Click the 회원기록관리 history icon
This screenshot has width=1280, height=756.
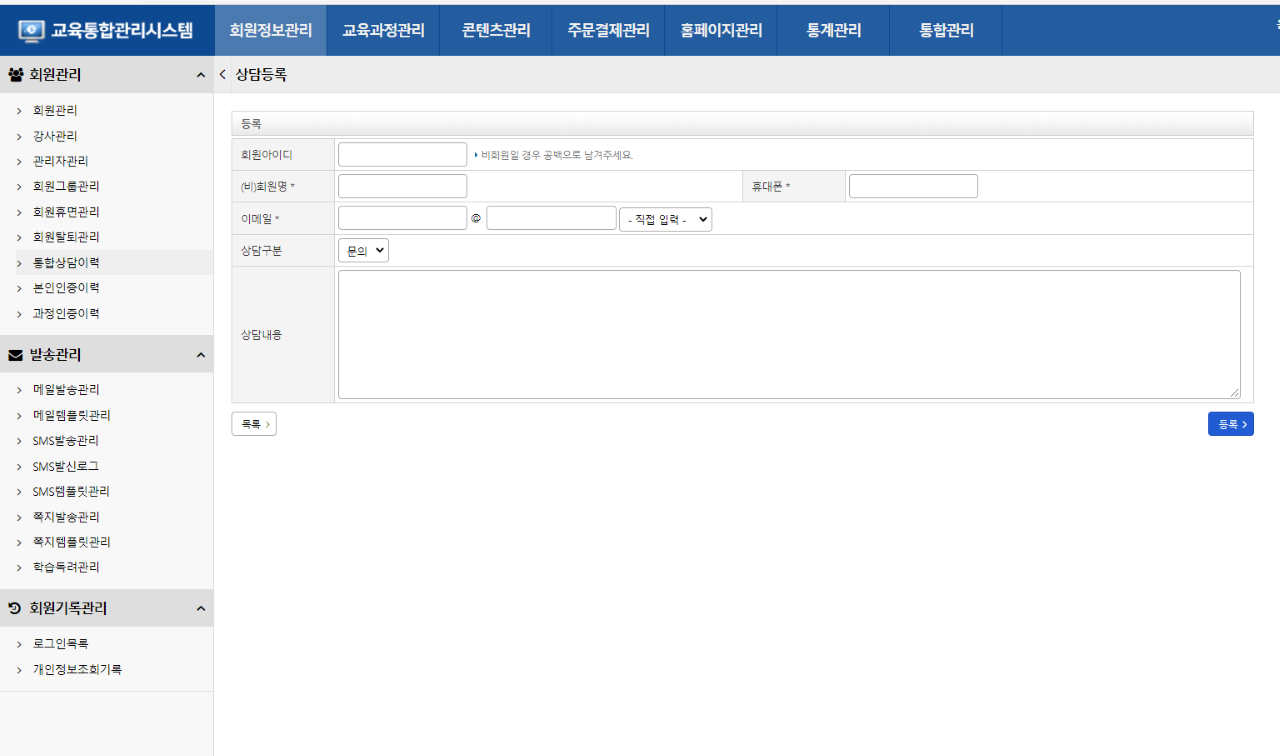(x=16, y=608)
